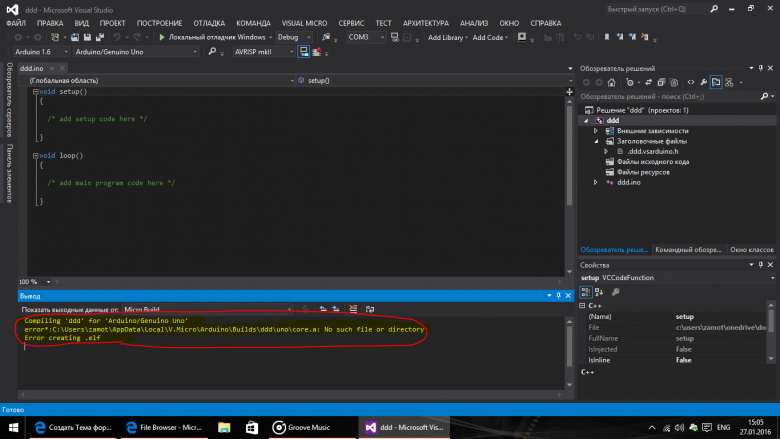Click Clear All icon in Output panel
780x439 pixels.
(x=353, y=309)
